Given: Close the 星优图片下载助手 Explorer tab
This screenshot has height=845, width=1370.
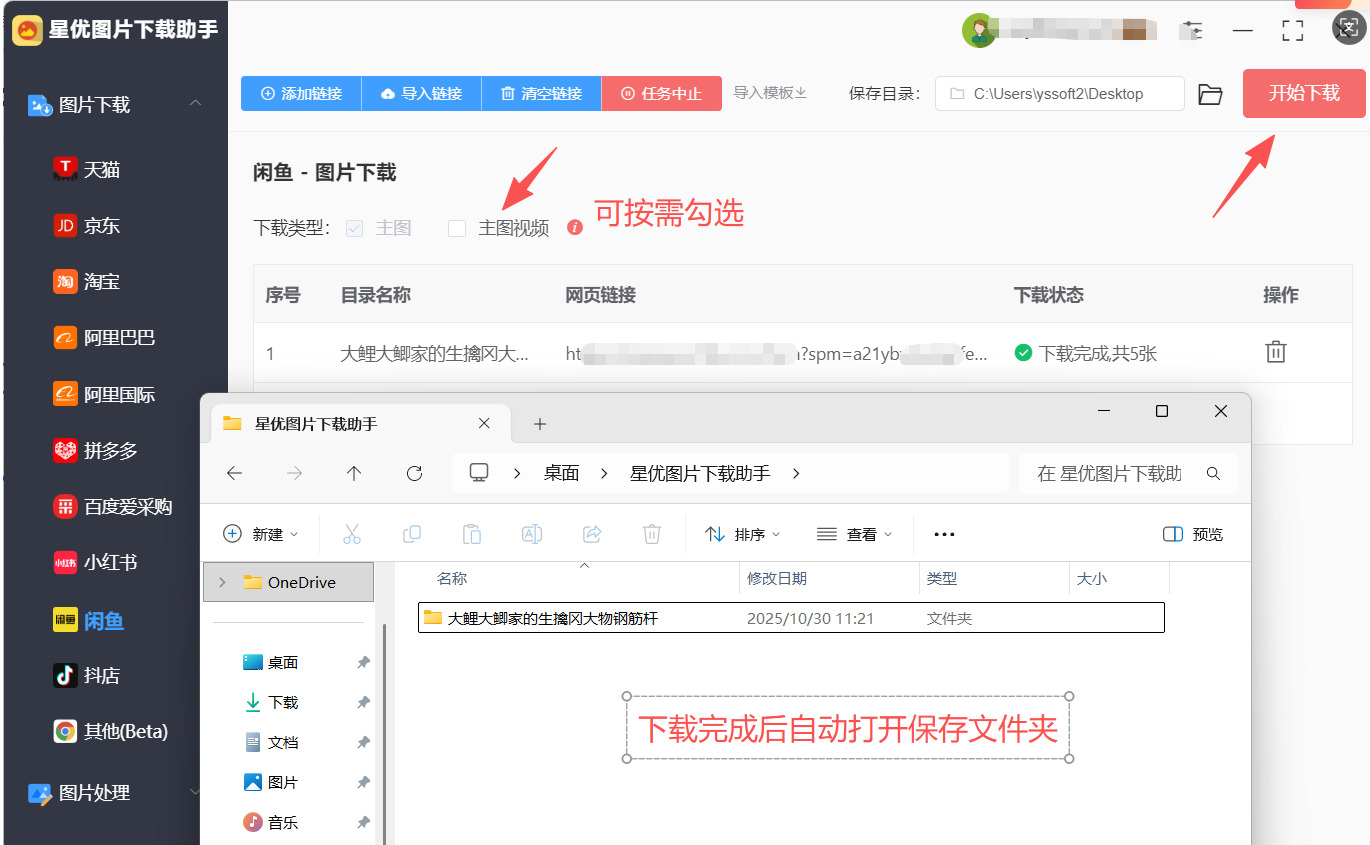Looking at the screenshot, I should click(x=485, y=423).
